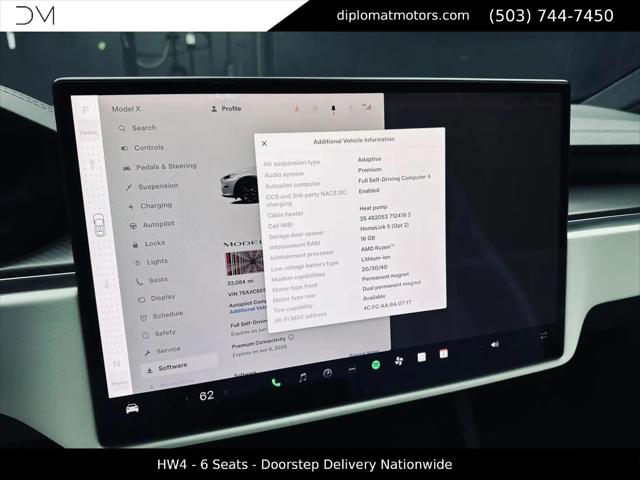Click the Premium Connectivity info icon
This screenshot has height=480, width=640.
(x=291, y=337)
